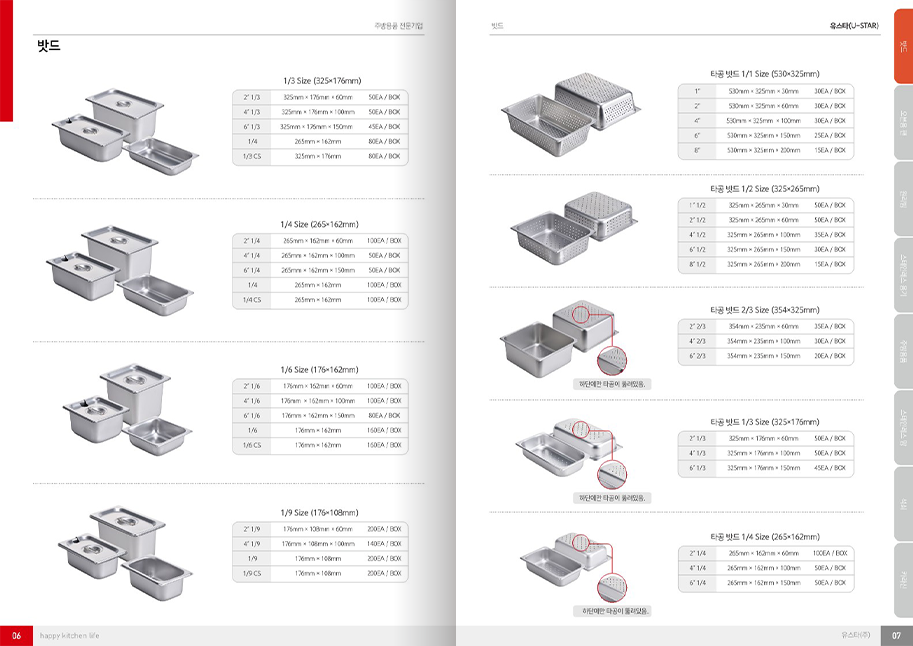
Task: Click the 1/3 Size (325×176mm) heading
Action: [x=322, y=80]
